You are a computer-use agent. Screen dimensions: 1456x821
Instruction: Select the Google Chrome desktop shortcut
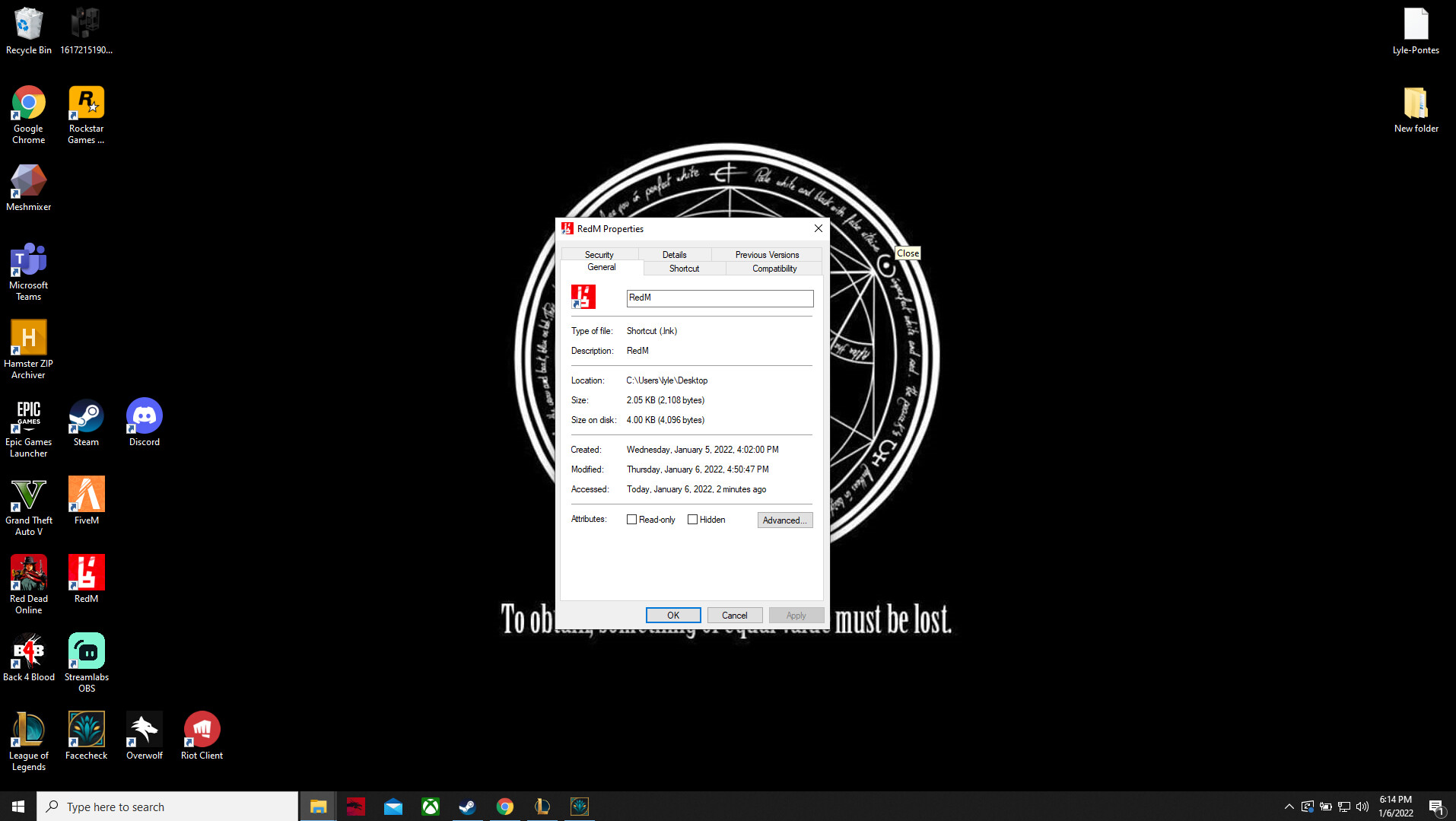[x=29, y=115]
